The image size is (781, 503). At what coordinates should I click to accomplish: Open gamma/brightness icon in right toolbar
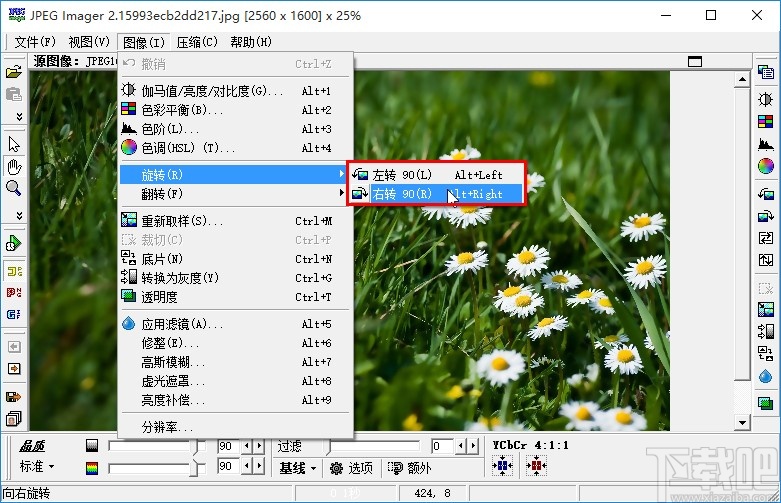click(766, 99)
